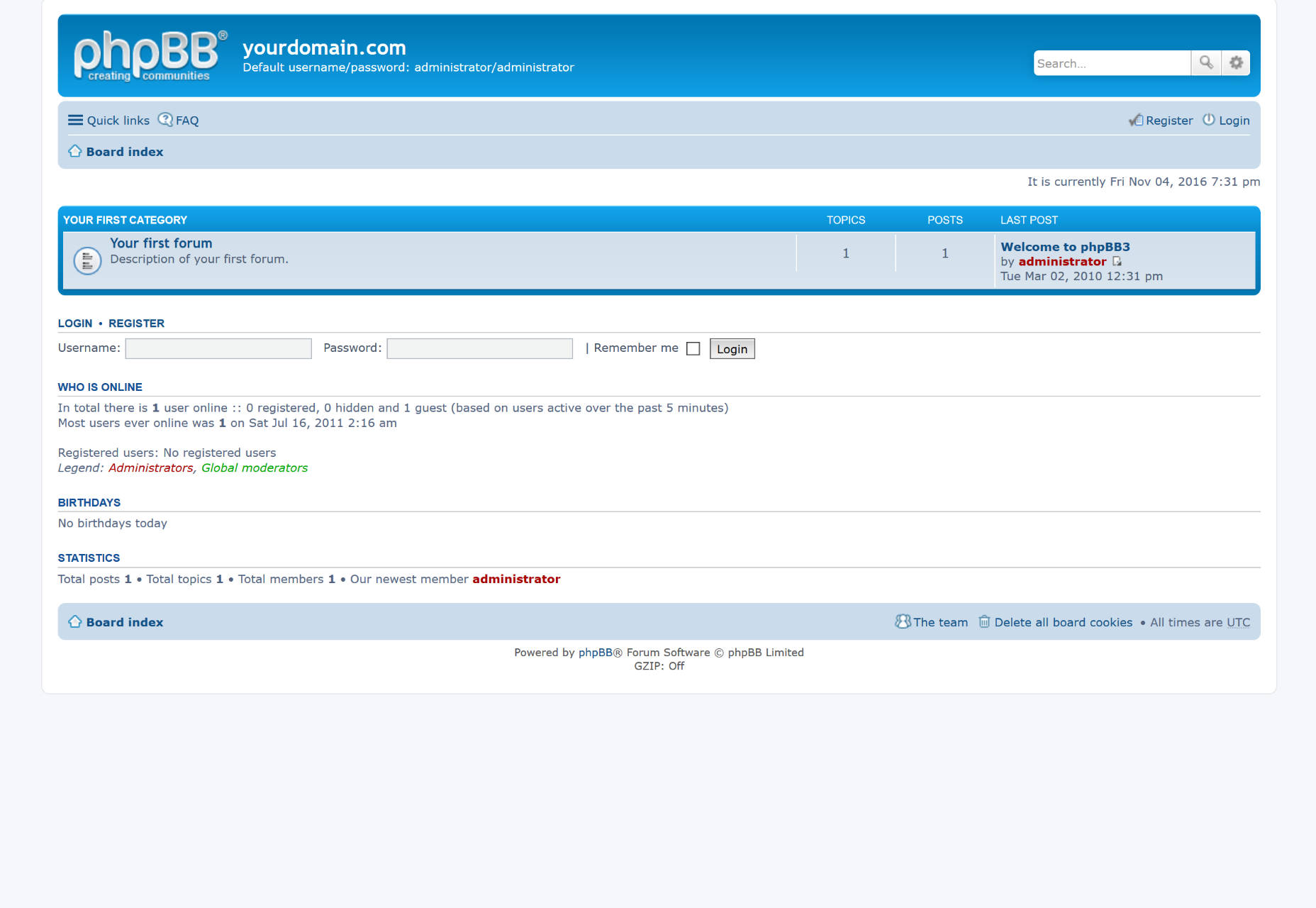This screenshot has height=908, width=1316.
Task: Click Delete all board cookies link
Action: [1063, 621]
